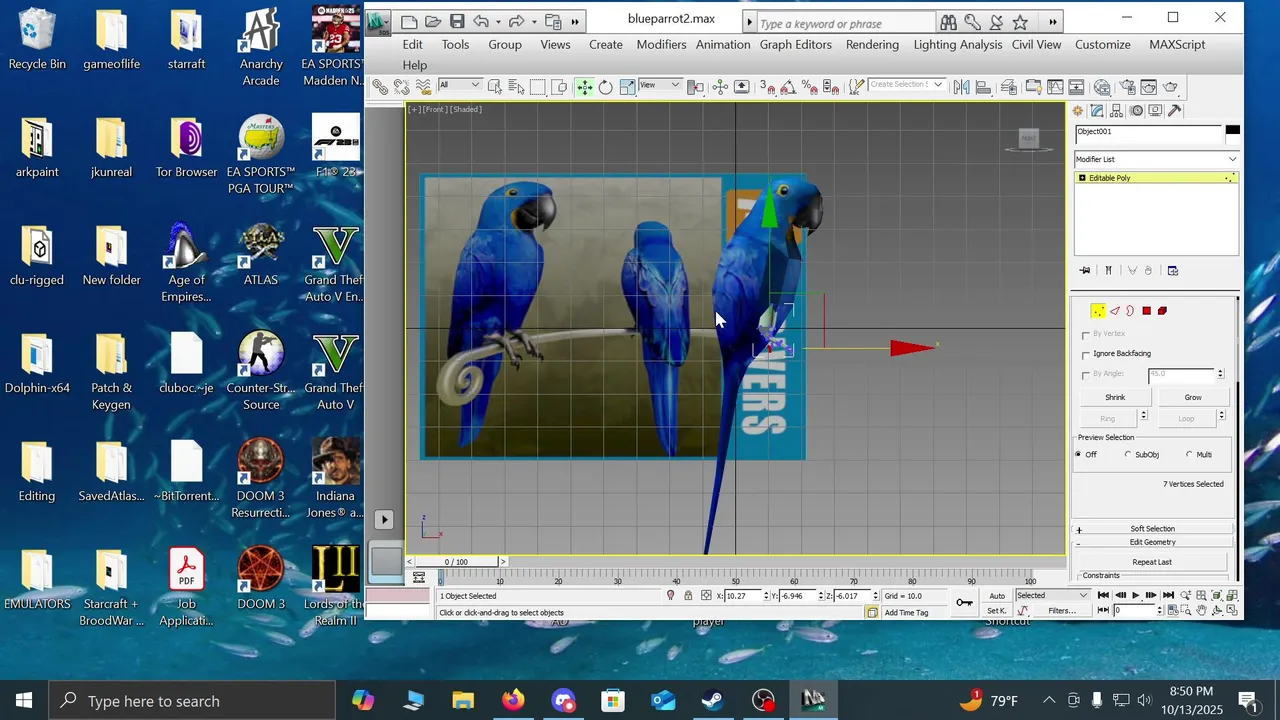Open the Modifier List dropdown
The width and height of the screenshot is (1280, 720).
(x=1156, y=159)
